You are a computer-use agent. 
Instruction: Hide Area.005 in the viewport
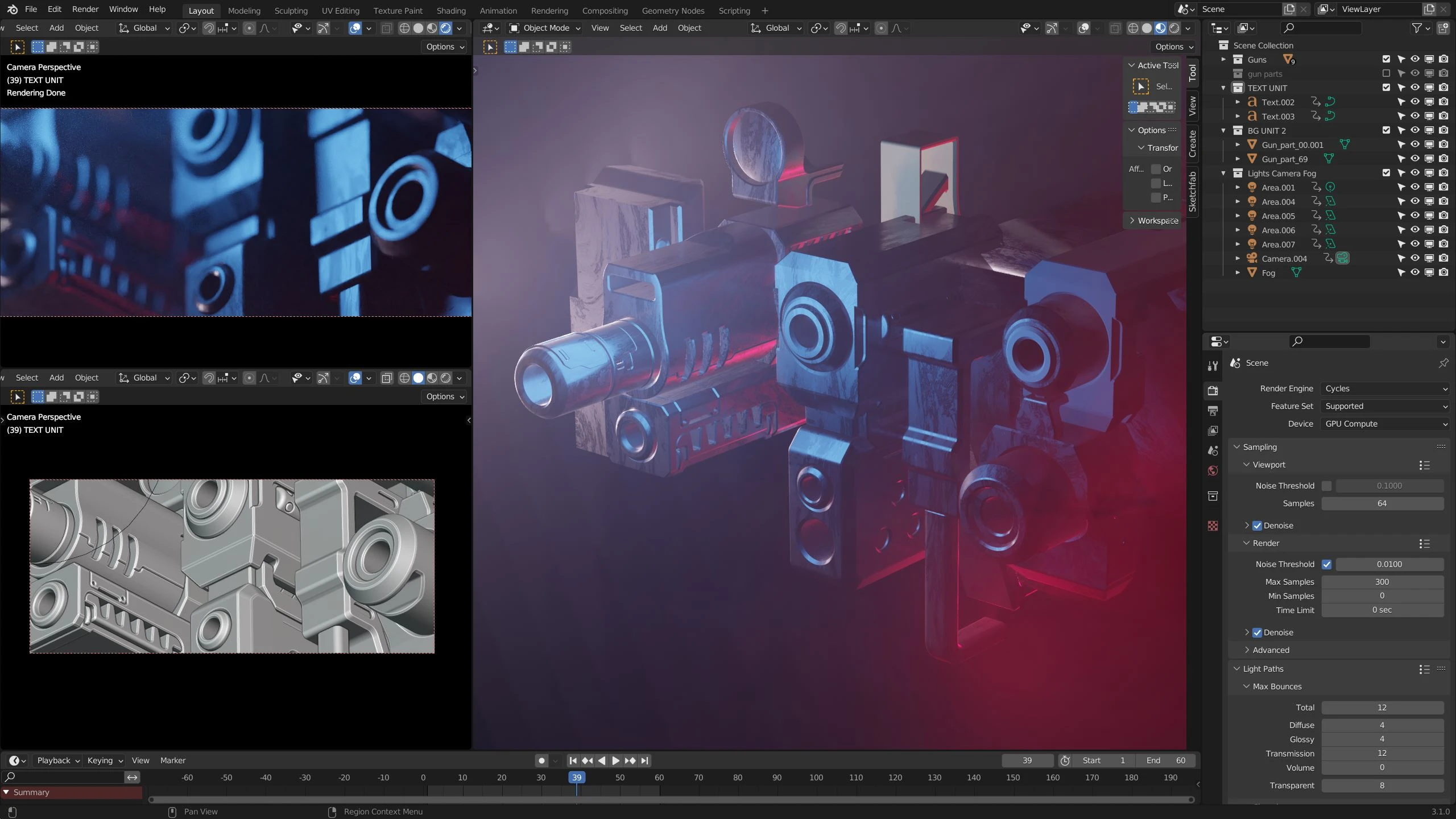[1414, 216]
